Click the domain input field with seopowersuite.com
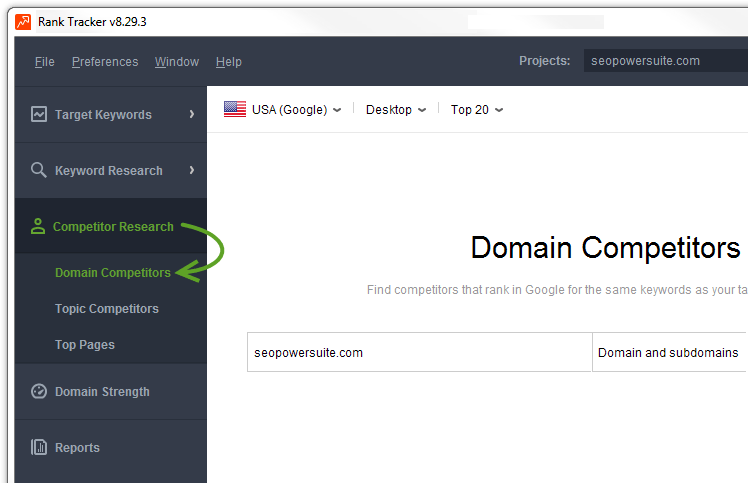The width and height of the screenshot is (748, 483). click(x=419, y=352)
